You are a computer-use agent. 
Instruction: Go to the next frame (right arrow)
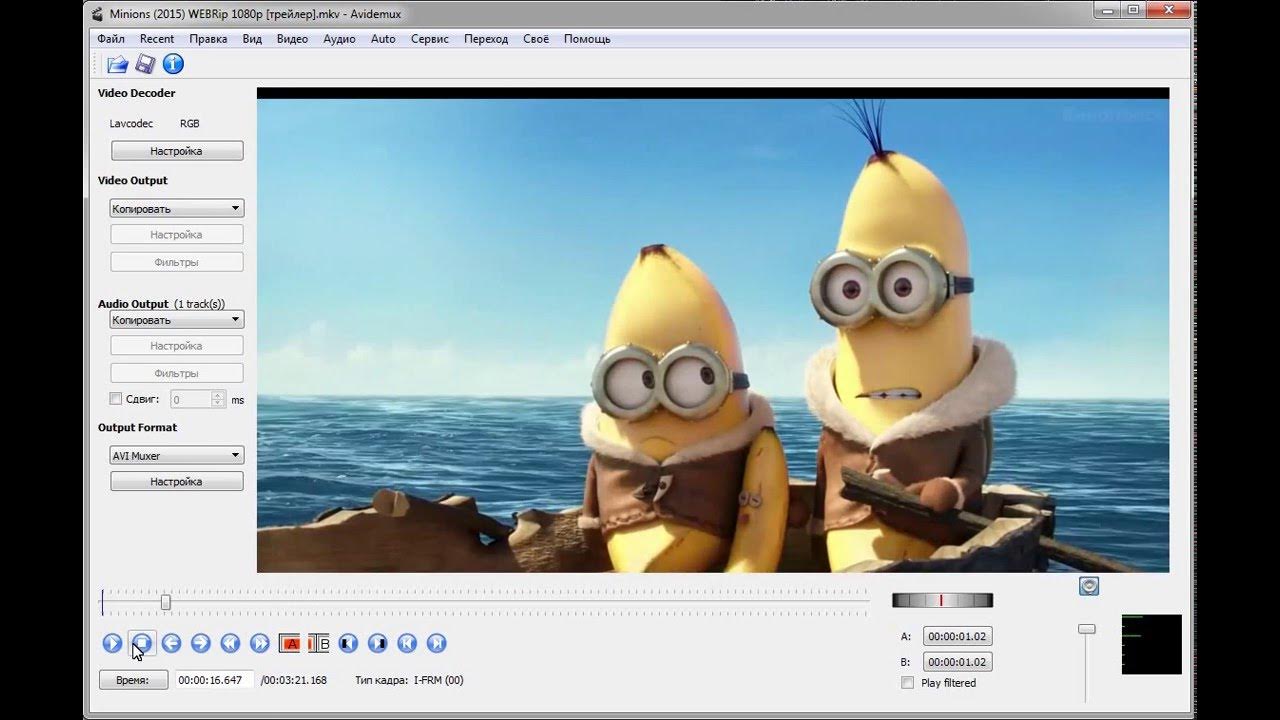pyautogui.click(x=200, y=643)
